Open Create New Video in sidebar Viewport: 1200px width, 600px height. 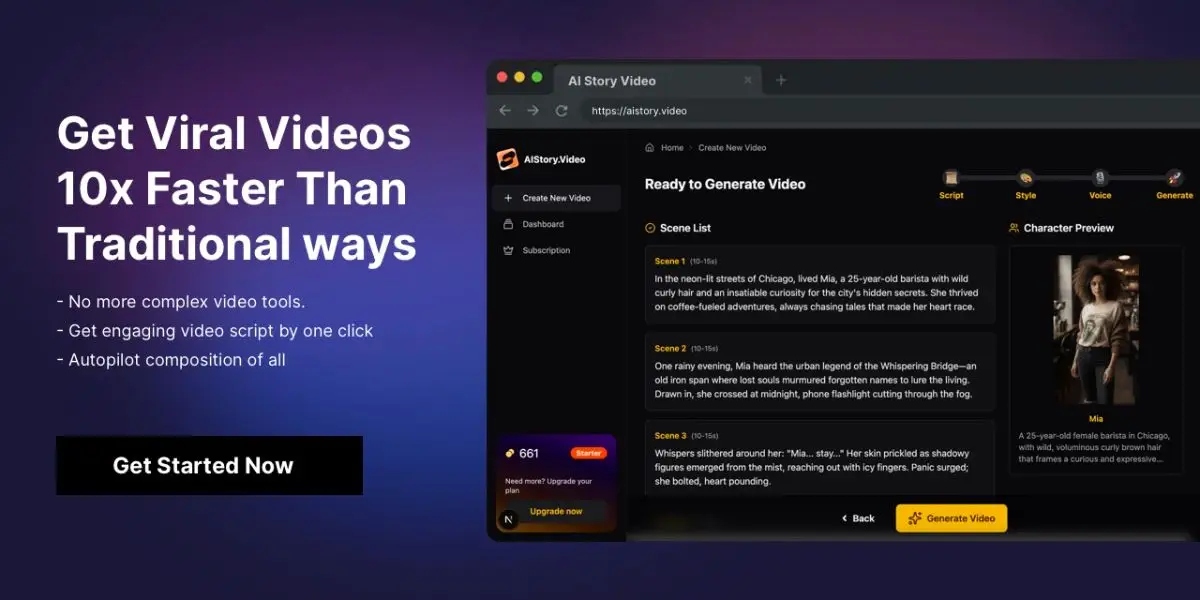[556, 198]
